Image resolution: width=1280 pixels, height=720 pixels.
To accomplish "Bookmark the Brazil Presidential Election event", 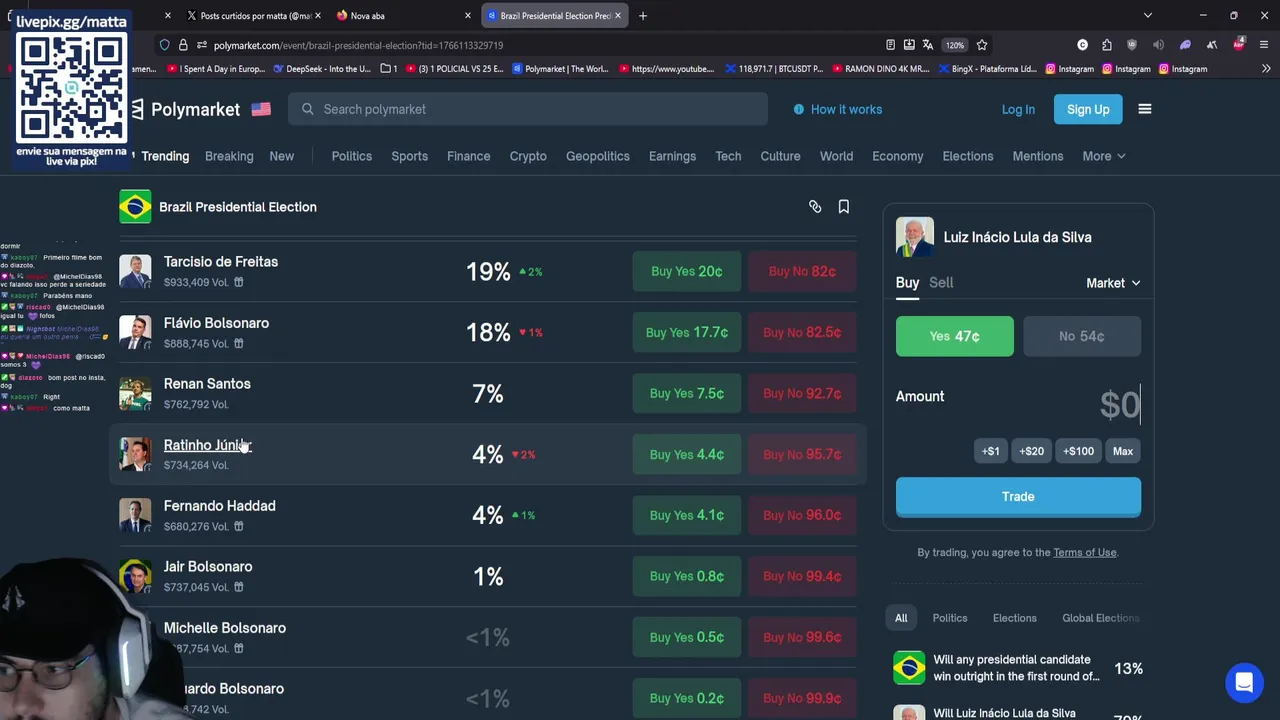I will (844, 207).
